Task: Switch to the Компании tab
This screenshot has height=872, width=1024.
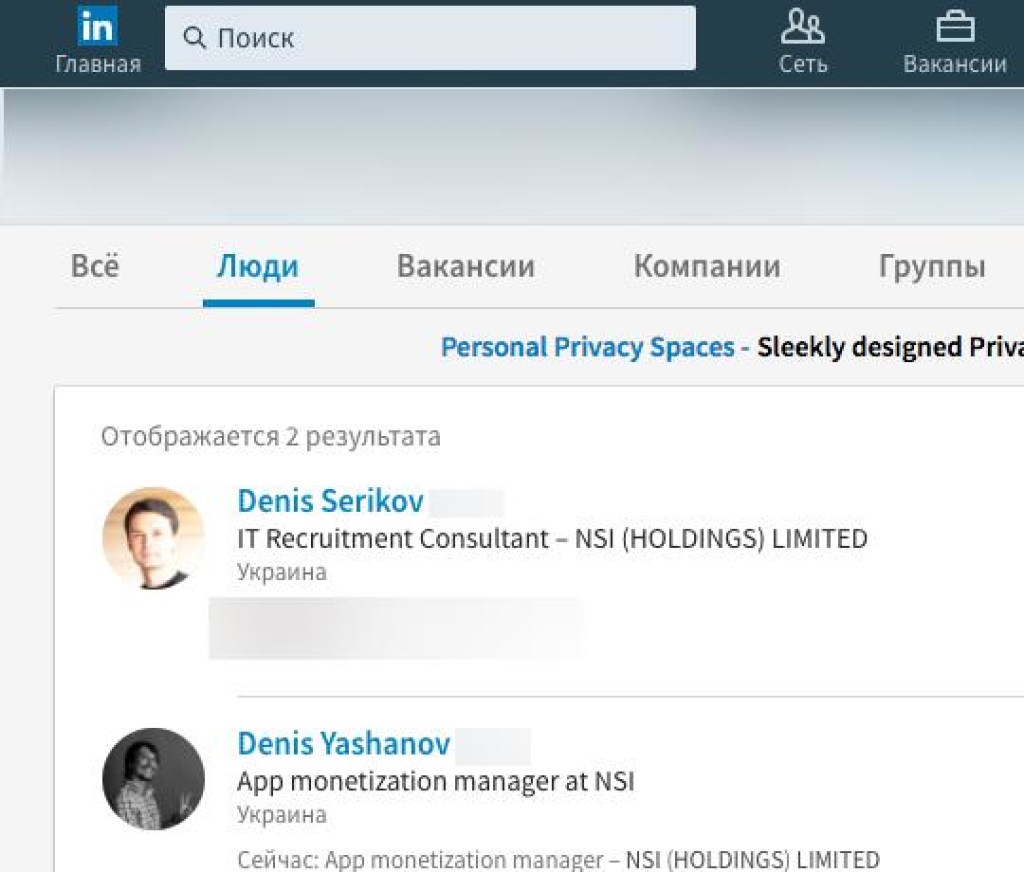Action: point(707,266)
